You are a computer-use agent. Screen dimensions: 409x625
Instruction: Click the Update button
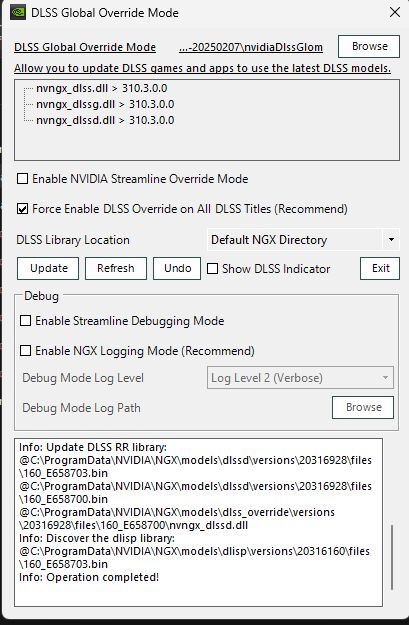click(x=48, y=268)
